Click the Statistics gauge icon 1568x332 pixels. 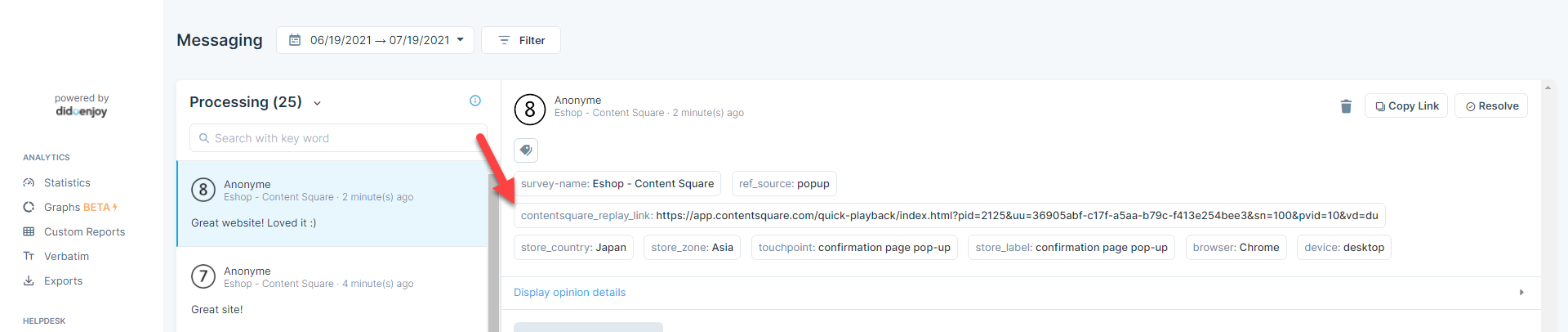(x=29, y=182)
